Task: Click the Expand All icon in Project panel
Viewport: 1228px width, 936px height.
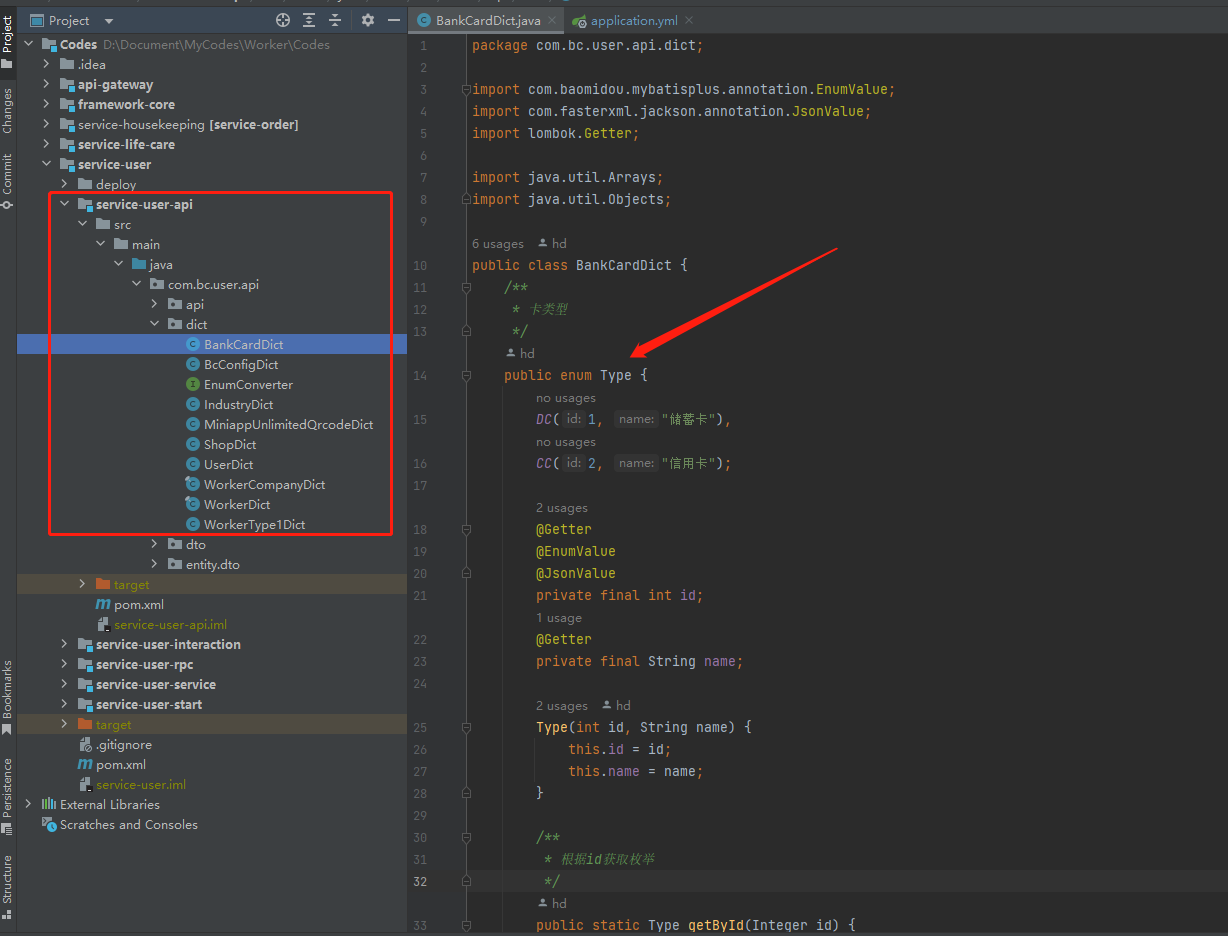Action: (x=309, y=20)
